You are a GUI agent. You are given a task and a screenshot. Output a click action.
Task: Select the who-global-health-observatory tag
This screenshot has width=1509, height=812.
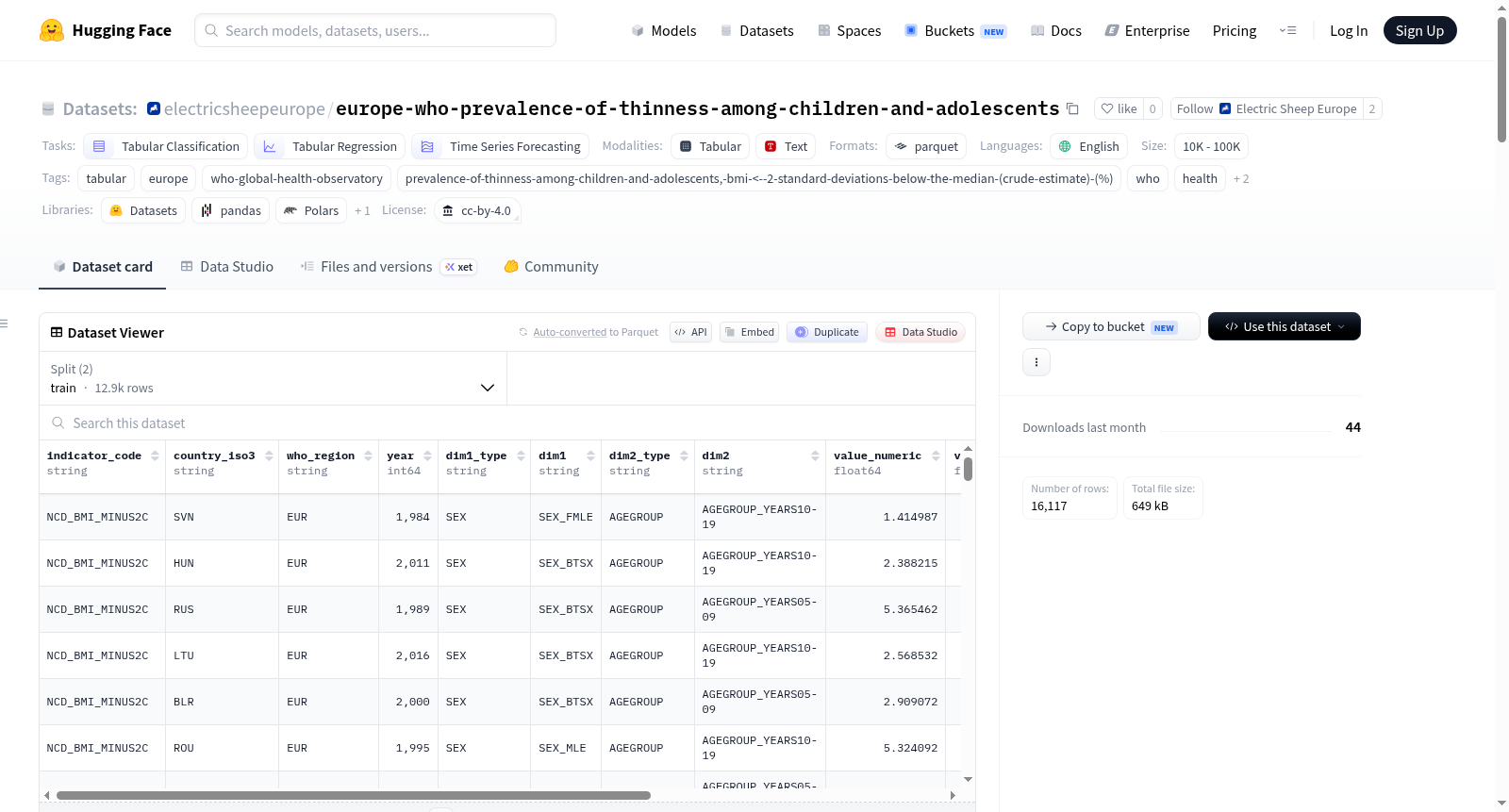296,178
